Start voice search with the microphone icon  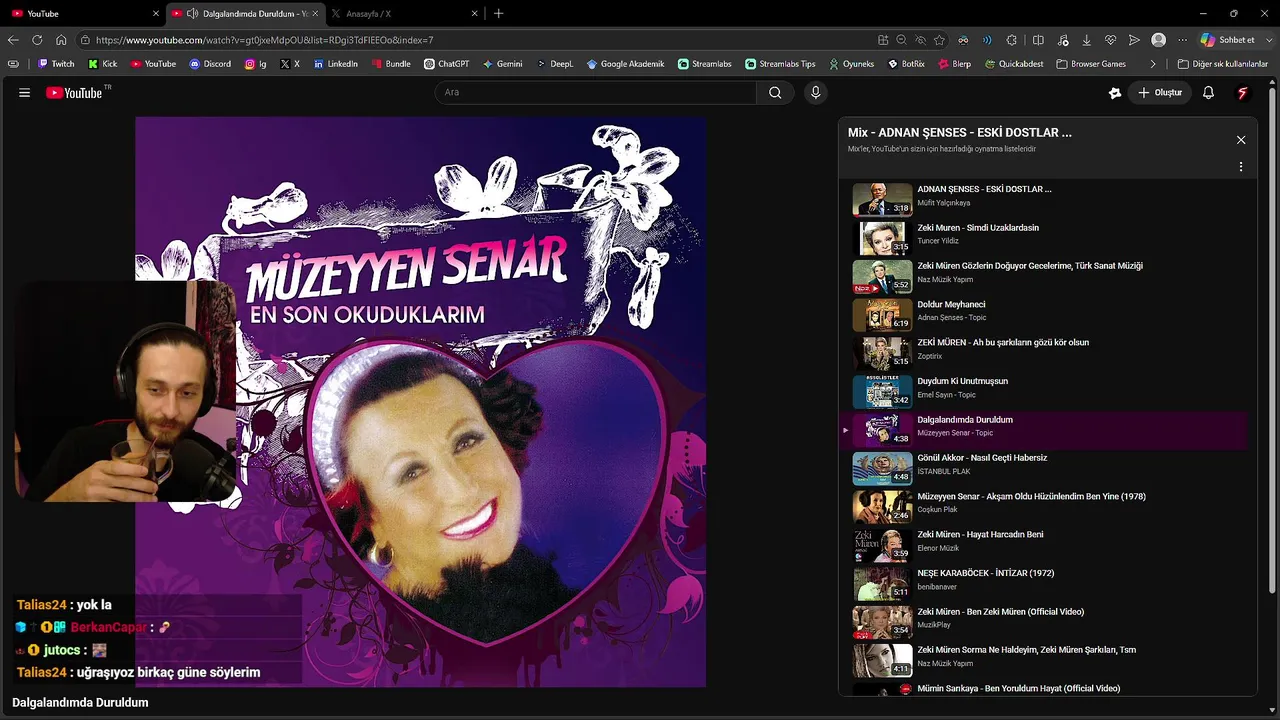tap(816, 92)
